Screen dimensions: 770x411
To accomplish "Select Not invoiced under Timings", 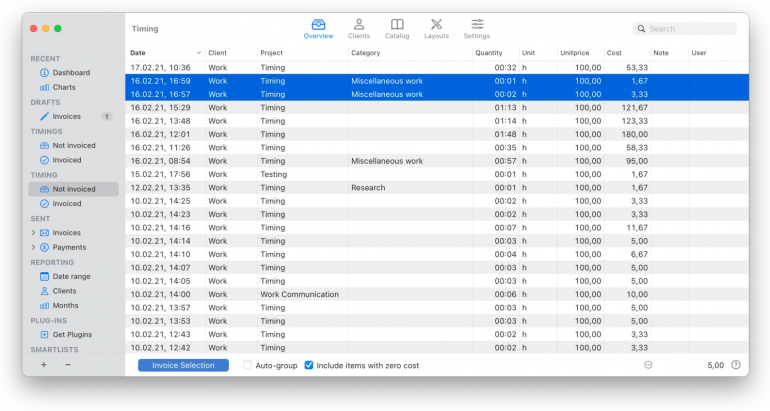I will (74, 145).
